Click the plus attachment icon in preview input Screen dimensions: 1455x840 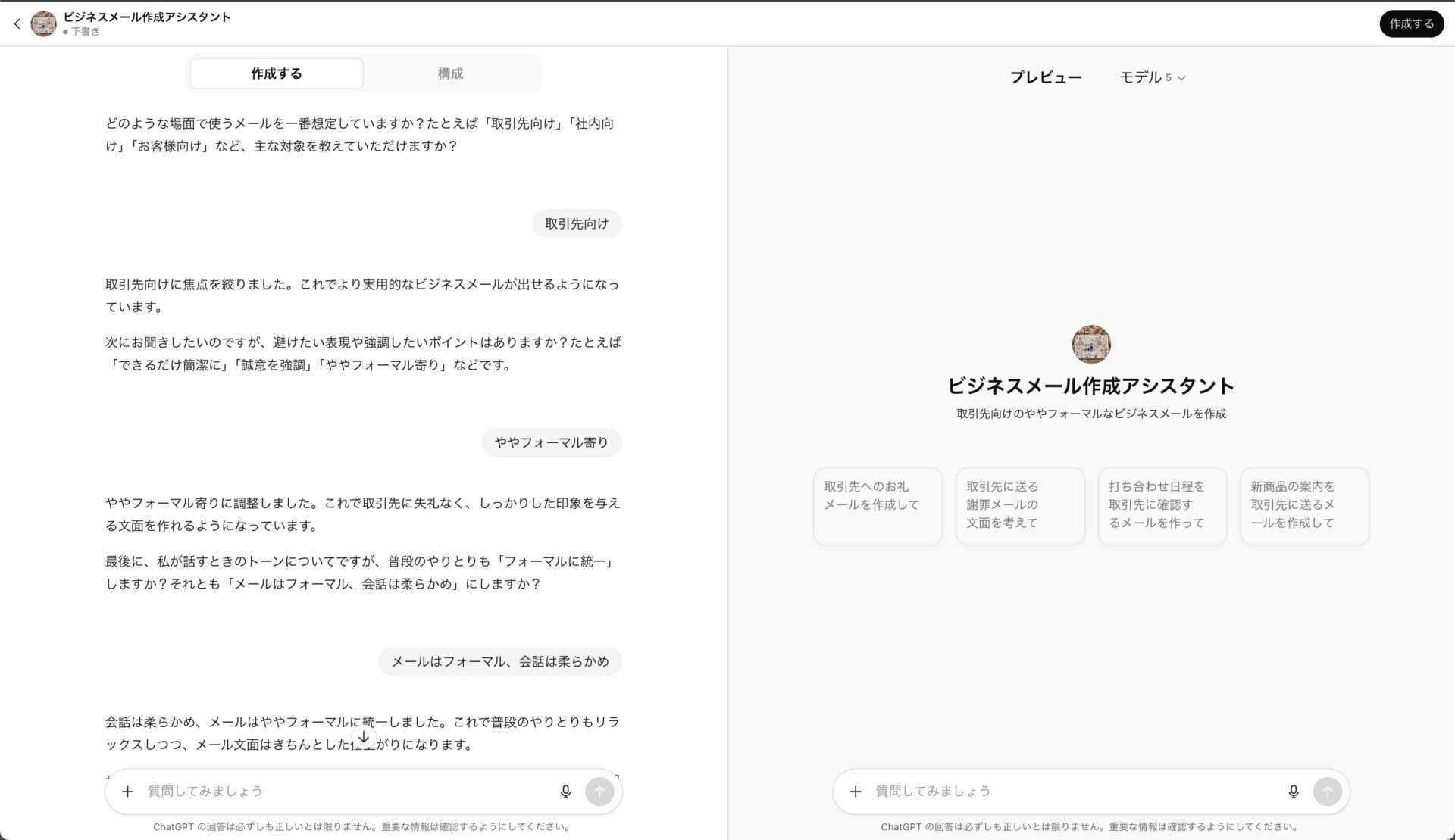856,791
